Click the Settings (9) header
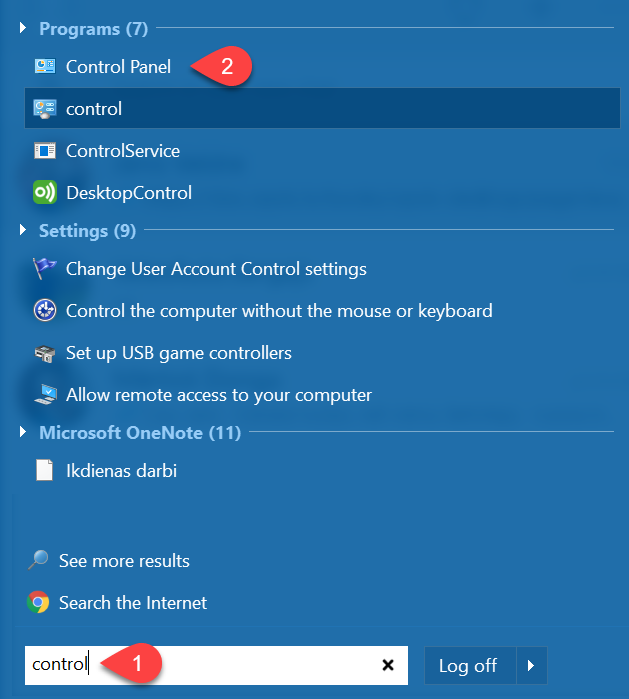This screenshot has width=629, height=699. pyautogui.click(x=87, y=231)
